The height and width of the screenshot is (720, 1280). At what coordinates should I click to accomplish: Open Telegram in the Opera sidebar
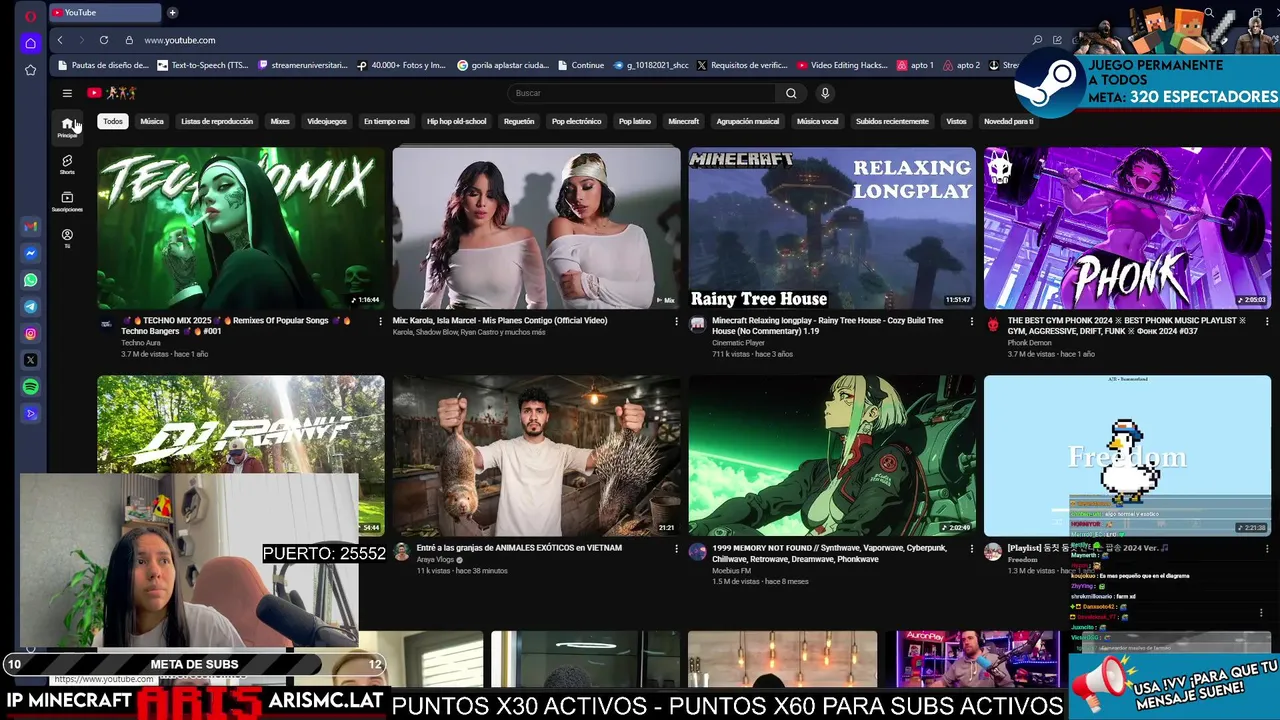click(x=31, y=307)
